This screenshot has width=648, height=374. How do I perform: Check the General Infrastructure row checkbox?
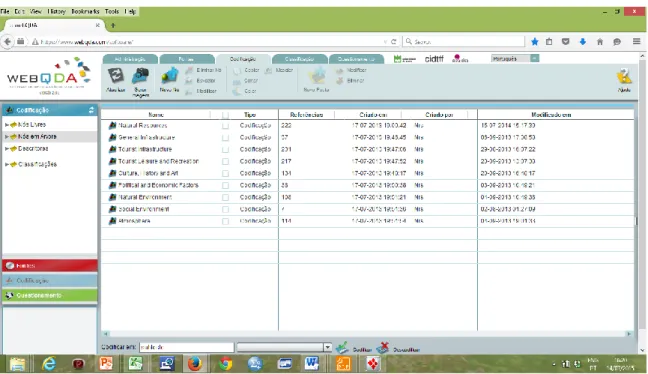(225, 138)
